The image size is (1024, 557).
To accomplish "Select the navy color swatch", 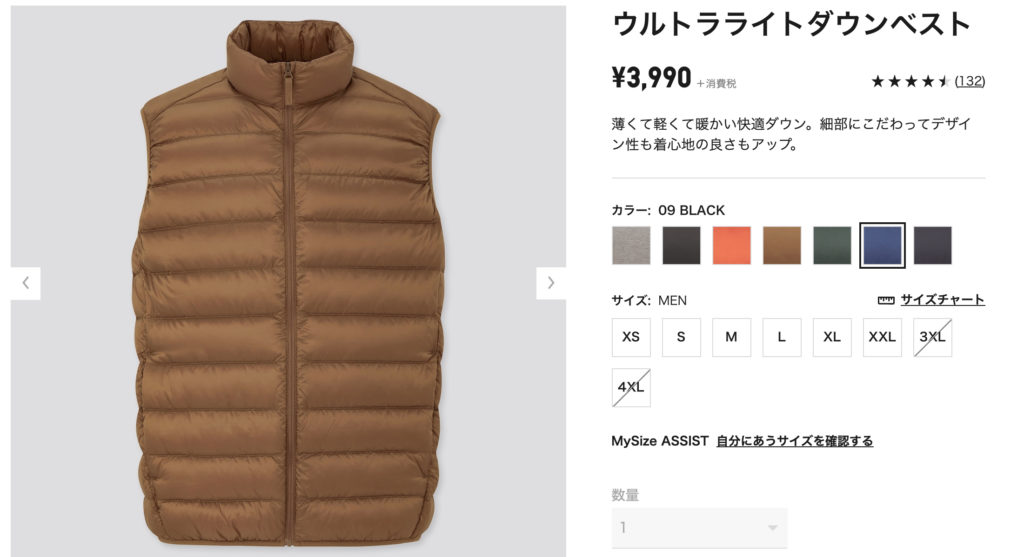I will coord(933,246).
